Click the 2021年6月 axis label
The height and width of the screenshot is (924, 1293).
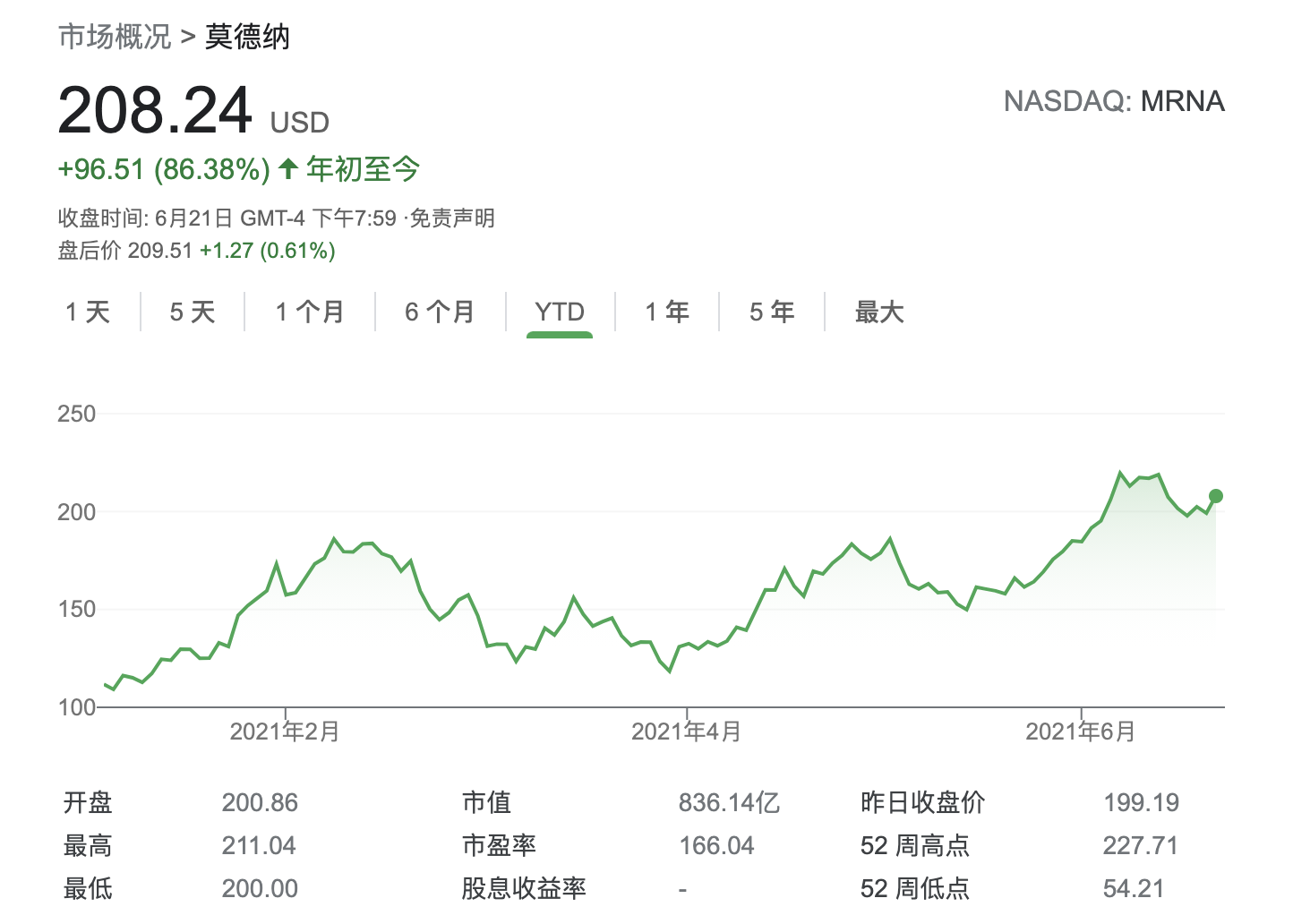pos(1080,731)
